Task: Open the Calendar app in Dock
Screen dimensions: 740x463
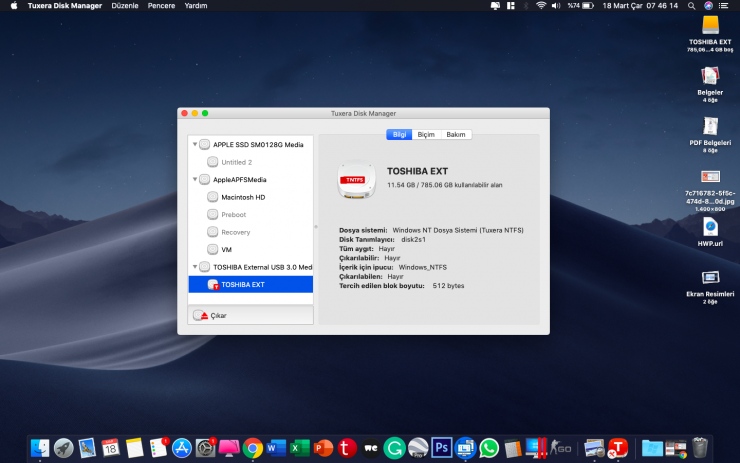Action: (110, 448)
